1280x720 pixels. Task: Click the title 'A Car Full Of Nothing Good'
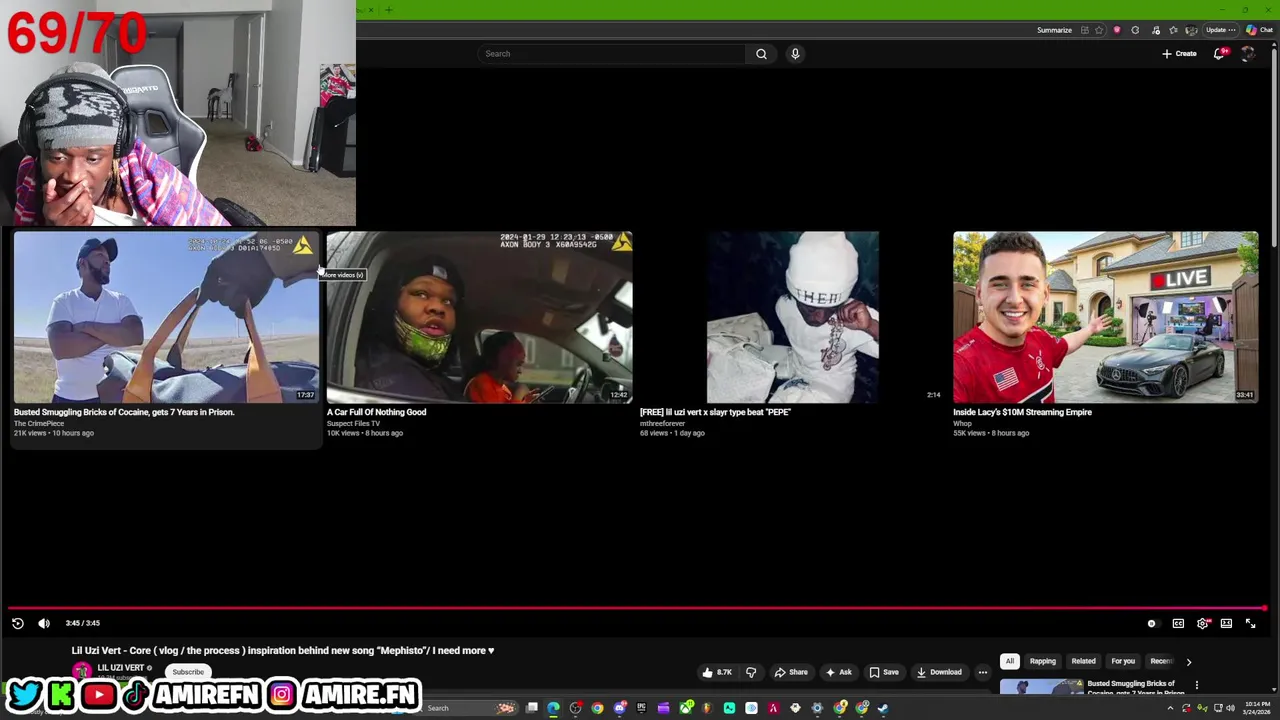[x=376, y=412]
